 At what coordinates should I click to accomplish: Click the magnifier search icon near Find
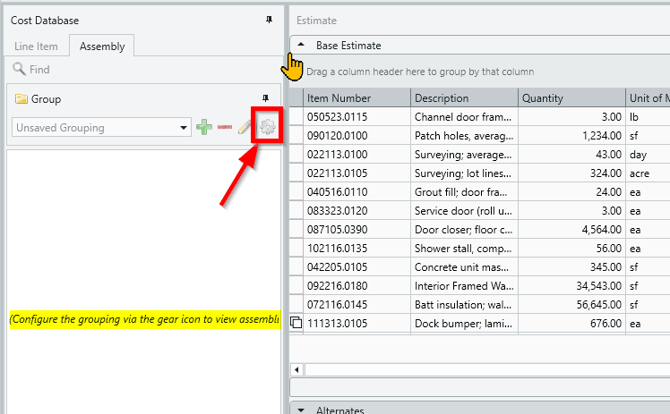[x=18, y=70]
